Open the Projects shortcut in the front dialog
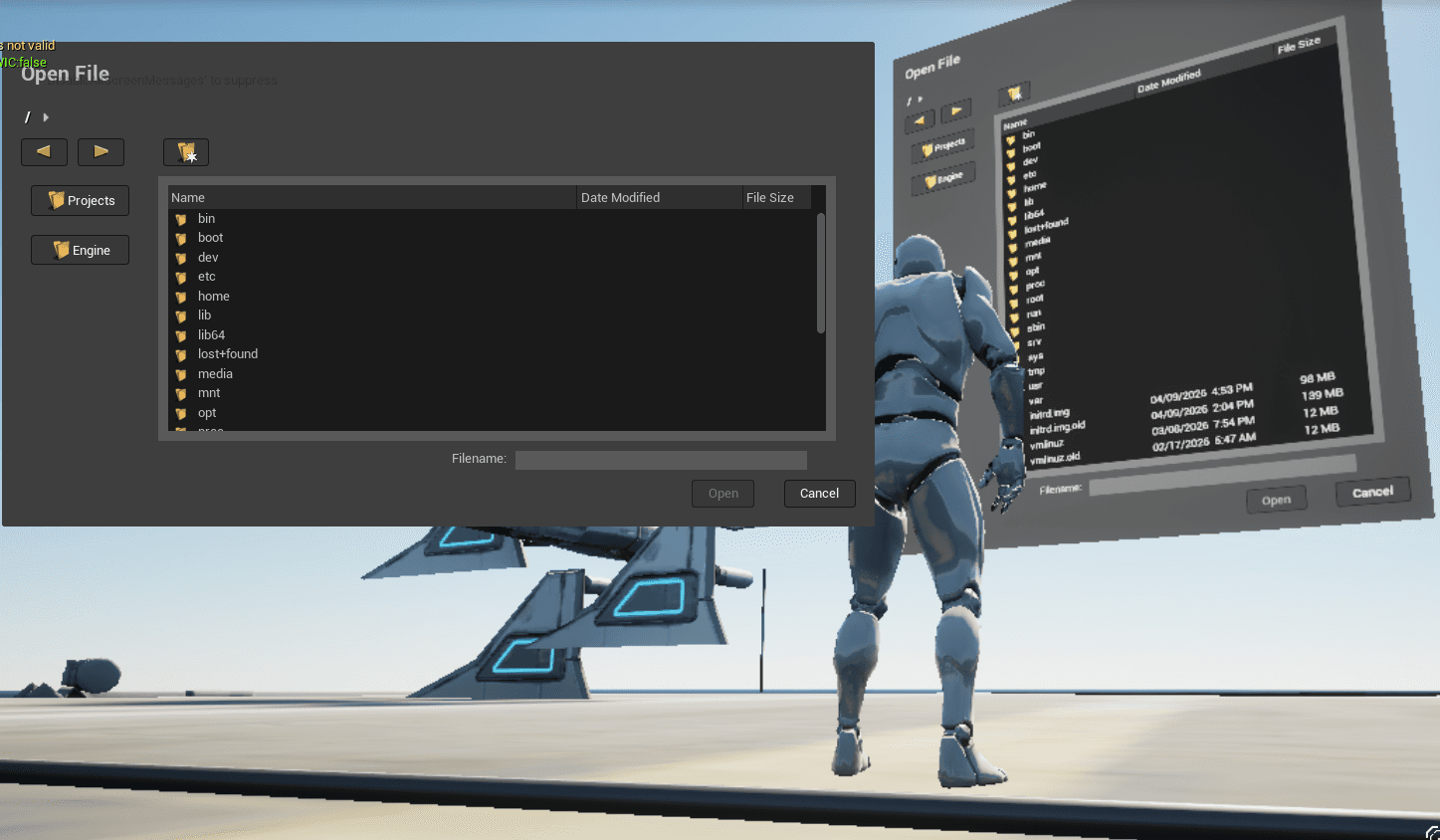 pyautogui.click(x=80, y=200)
